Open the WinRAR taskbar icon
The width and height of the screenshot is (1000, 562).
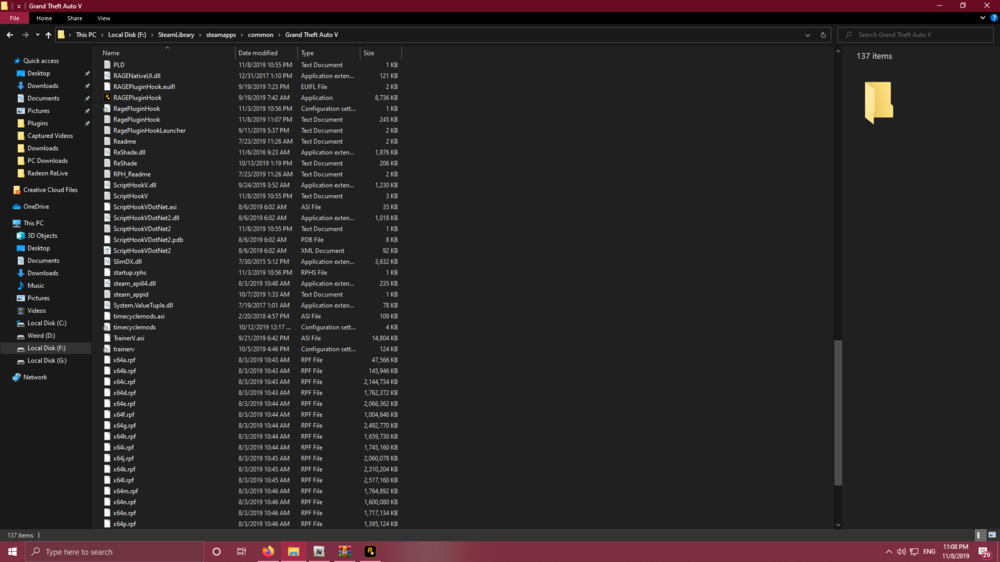coord(344,552)
